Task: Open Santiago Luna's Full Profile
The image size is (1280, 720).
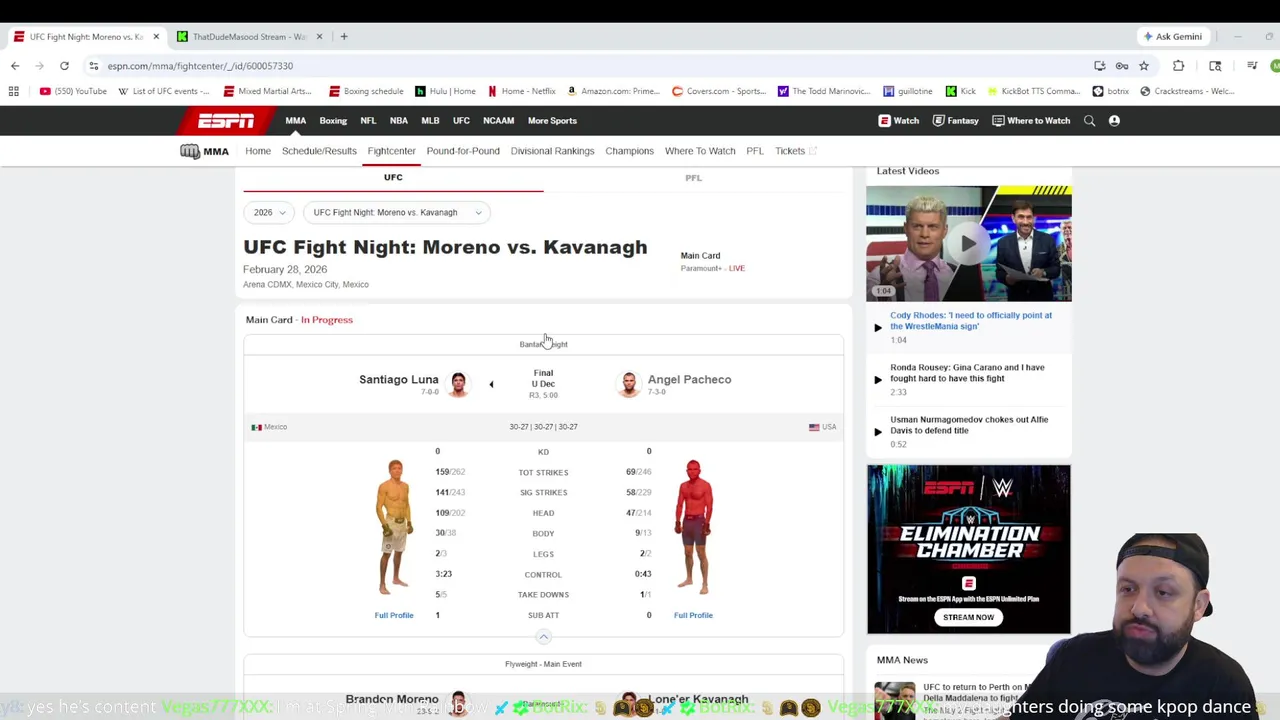Action: coord(394,615)
